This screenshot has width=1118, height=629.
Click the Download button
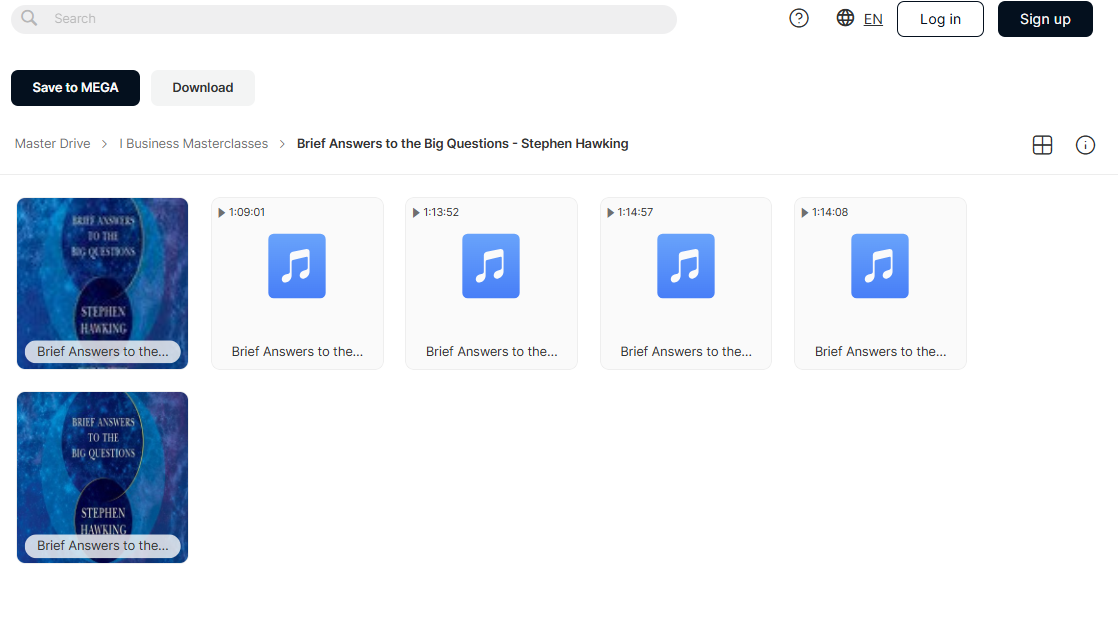coord(202,88)
